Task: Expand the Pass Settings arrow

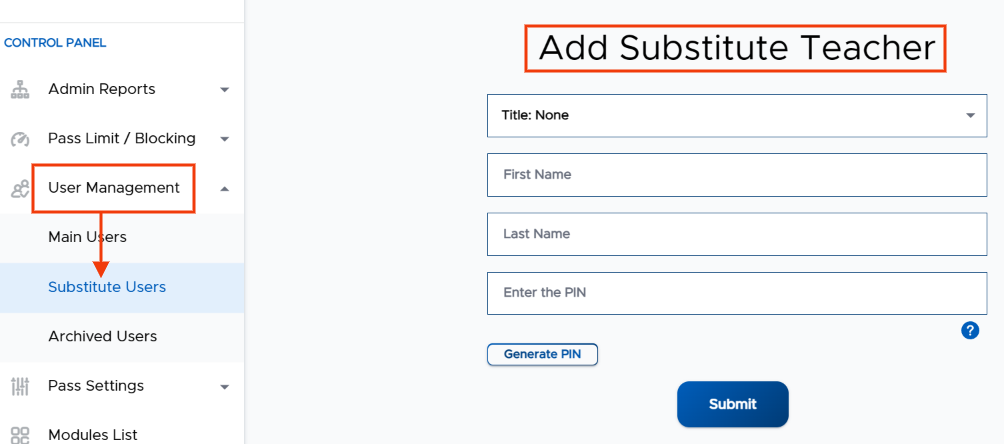Action: pos(224,387)
